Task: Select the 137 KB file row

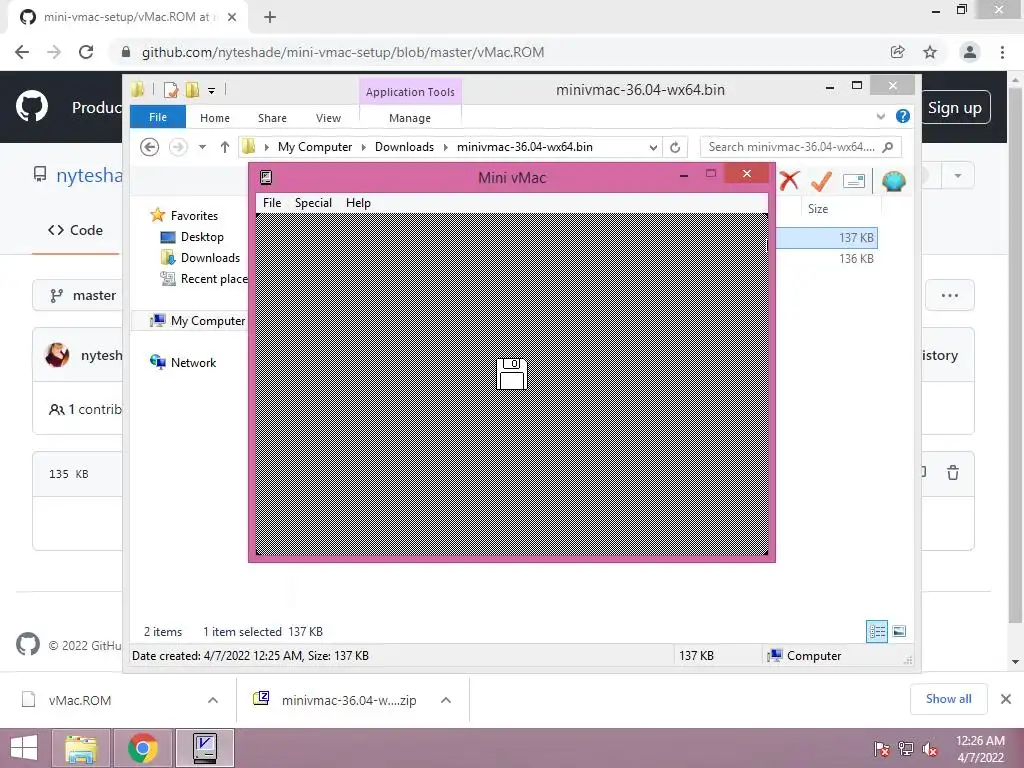Action: [827, 238]
